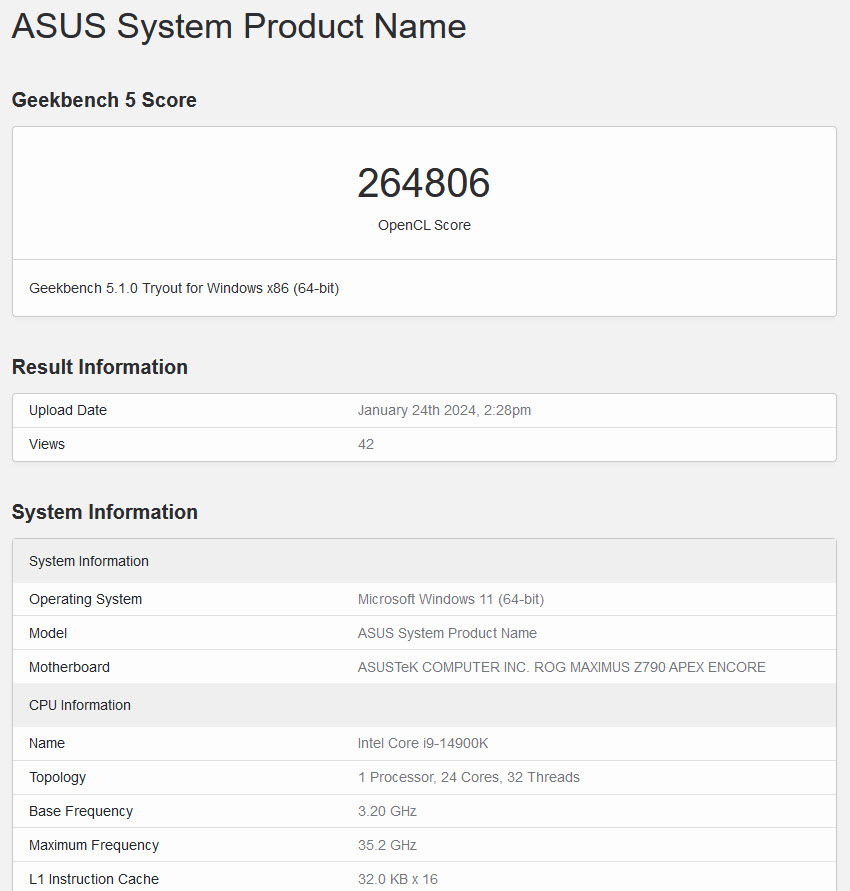Click the January 24th 2024 upload timestamp
Image resolution: width=850 pixels, height=891 pixels.
[x=444, y=410]
